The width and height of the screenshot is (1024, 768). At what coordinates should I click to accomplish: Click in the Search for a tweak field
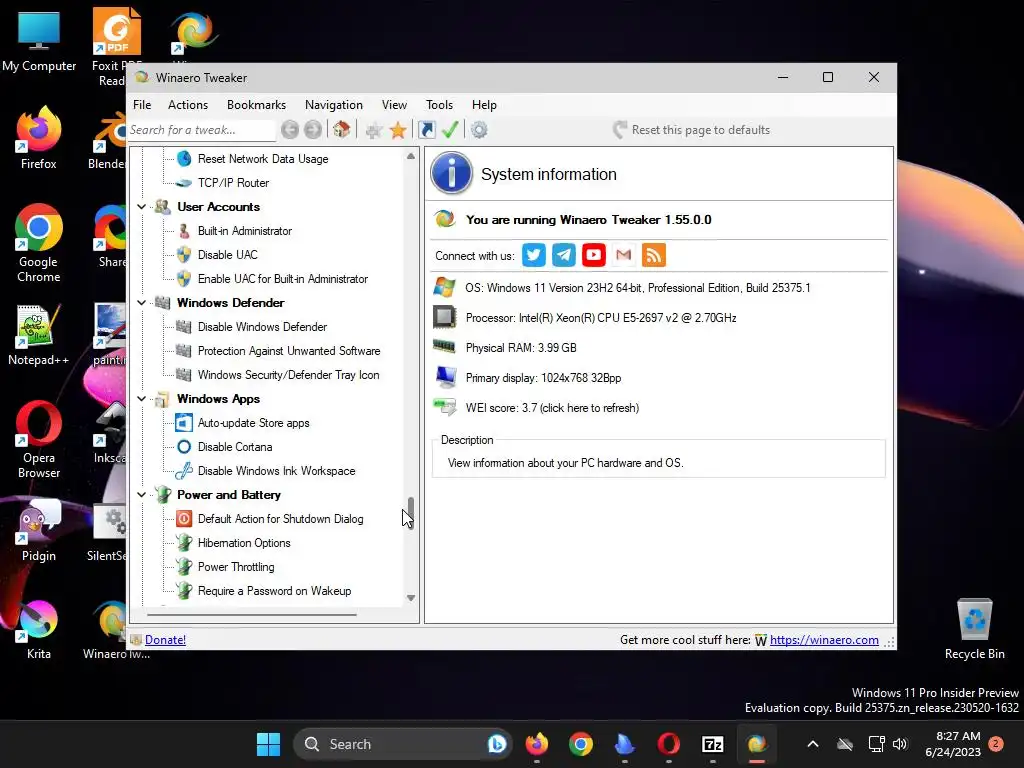[201, 130]
